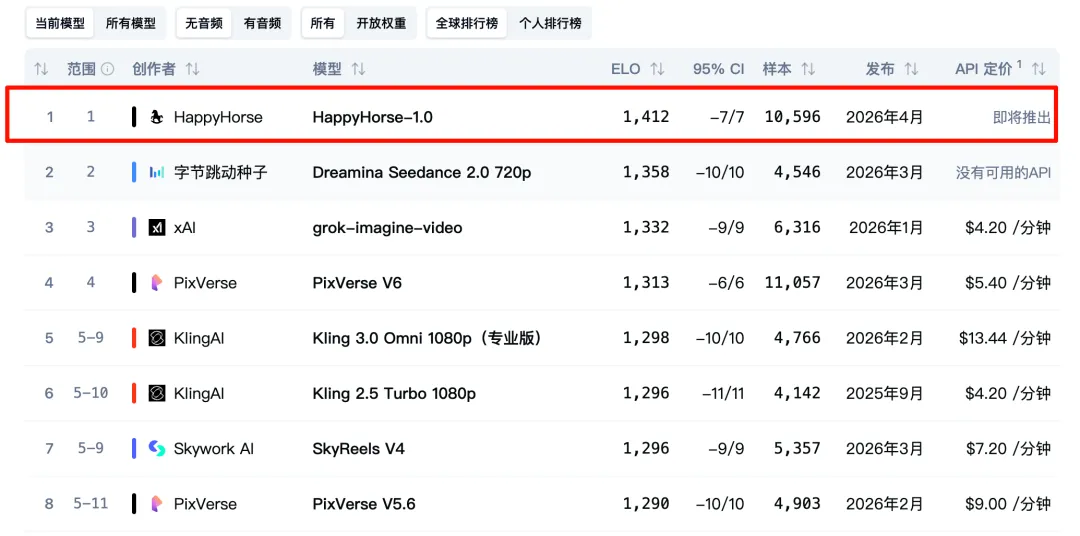Click the 范围 column header text

tap(81, 69)
